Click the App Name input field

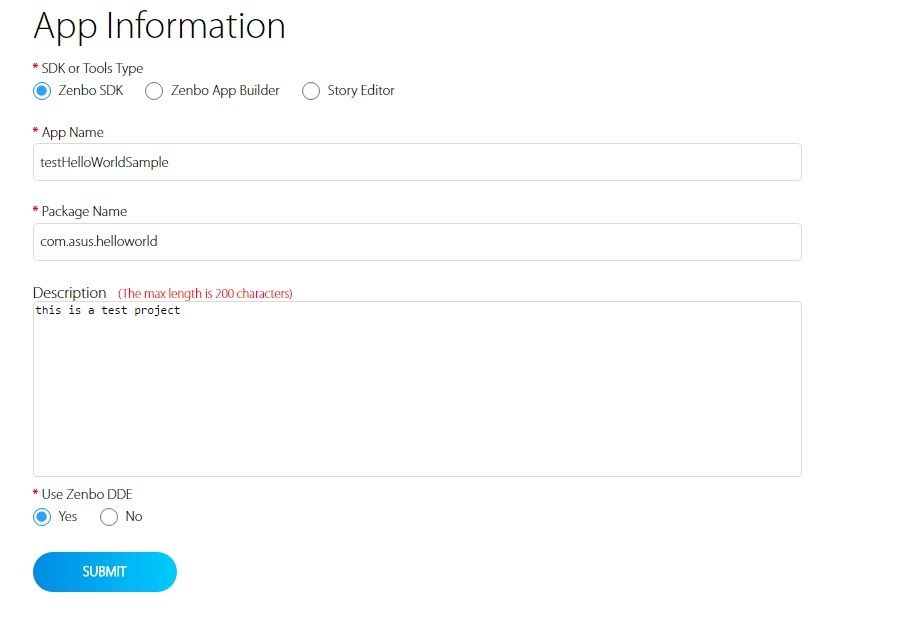417,162
